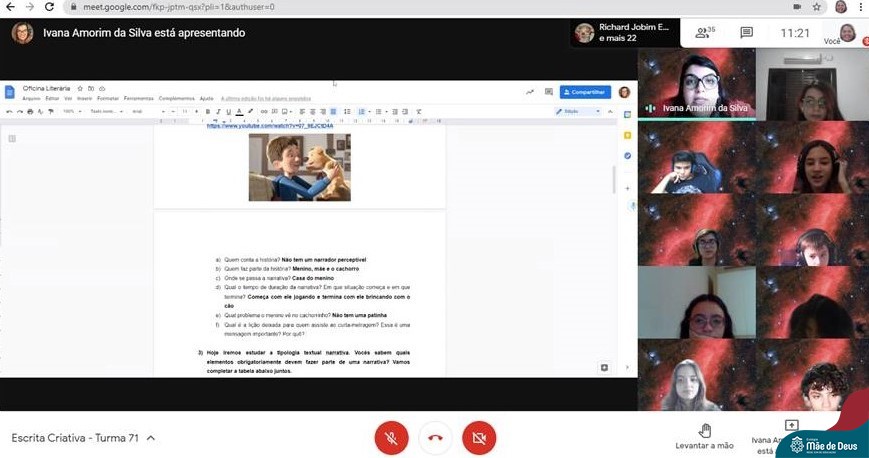This screenshot has width=869, height=458.
Task: Reload the page in the browser
Action: pyautogui.click(x=51, y=7)
